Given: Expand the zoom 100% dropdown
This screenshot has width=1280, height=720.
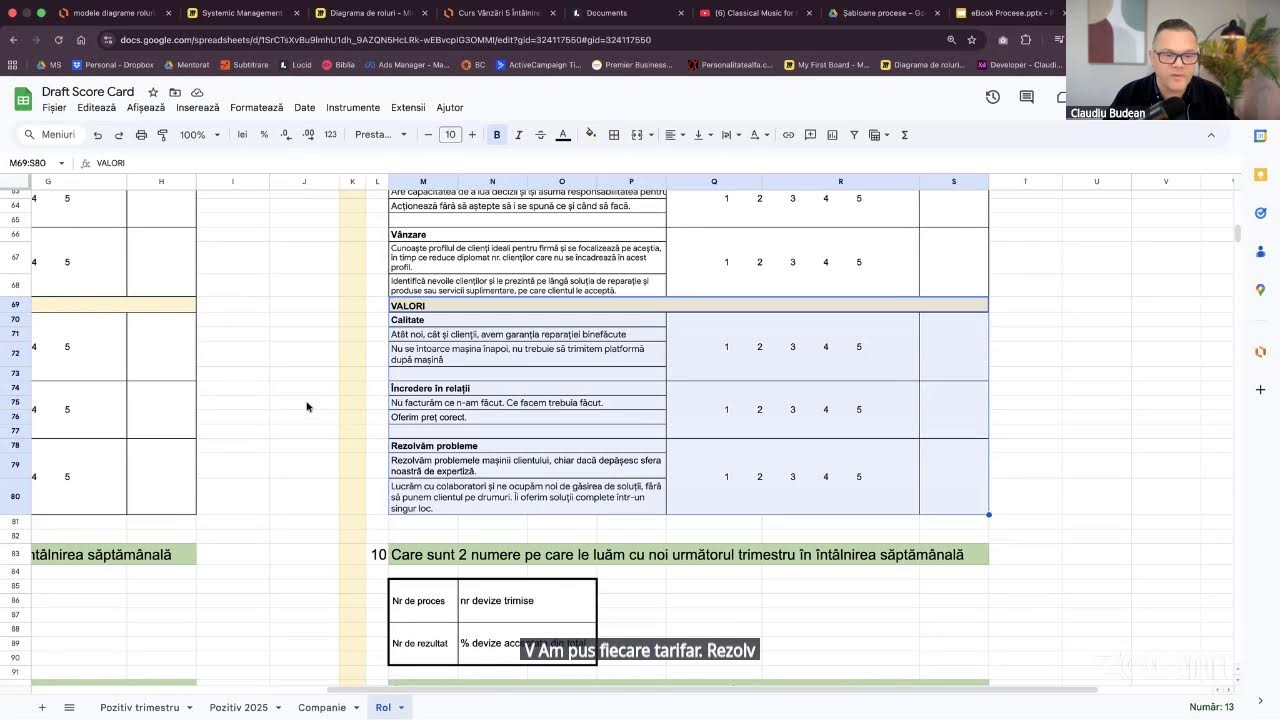Looking at the screenshot, I should [x=199, y=135].
